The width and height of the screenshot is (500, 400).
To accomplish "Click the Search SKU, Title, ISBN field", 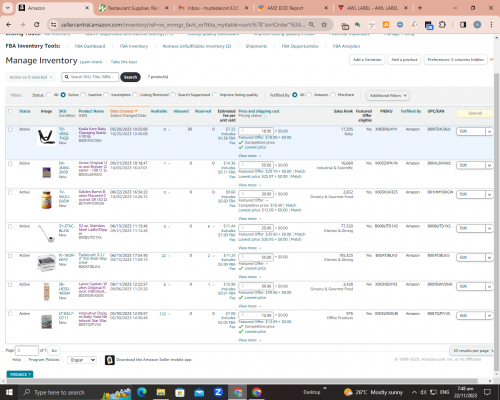I will point(90,77).
